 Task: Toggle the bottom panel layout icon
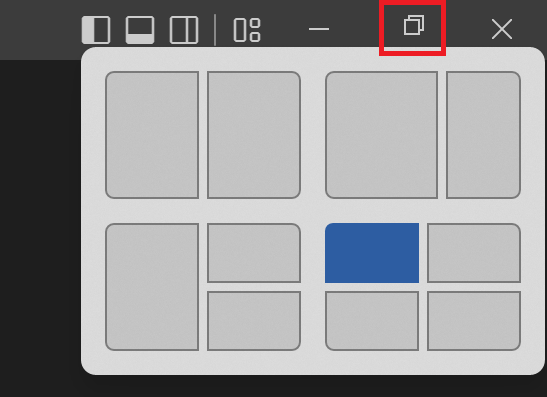point(140,30)
